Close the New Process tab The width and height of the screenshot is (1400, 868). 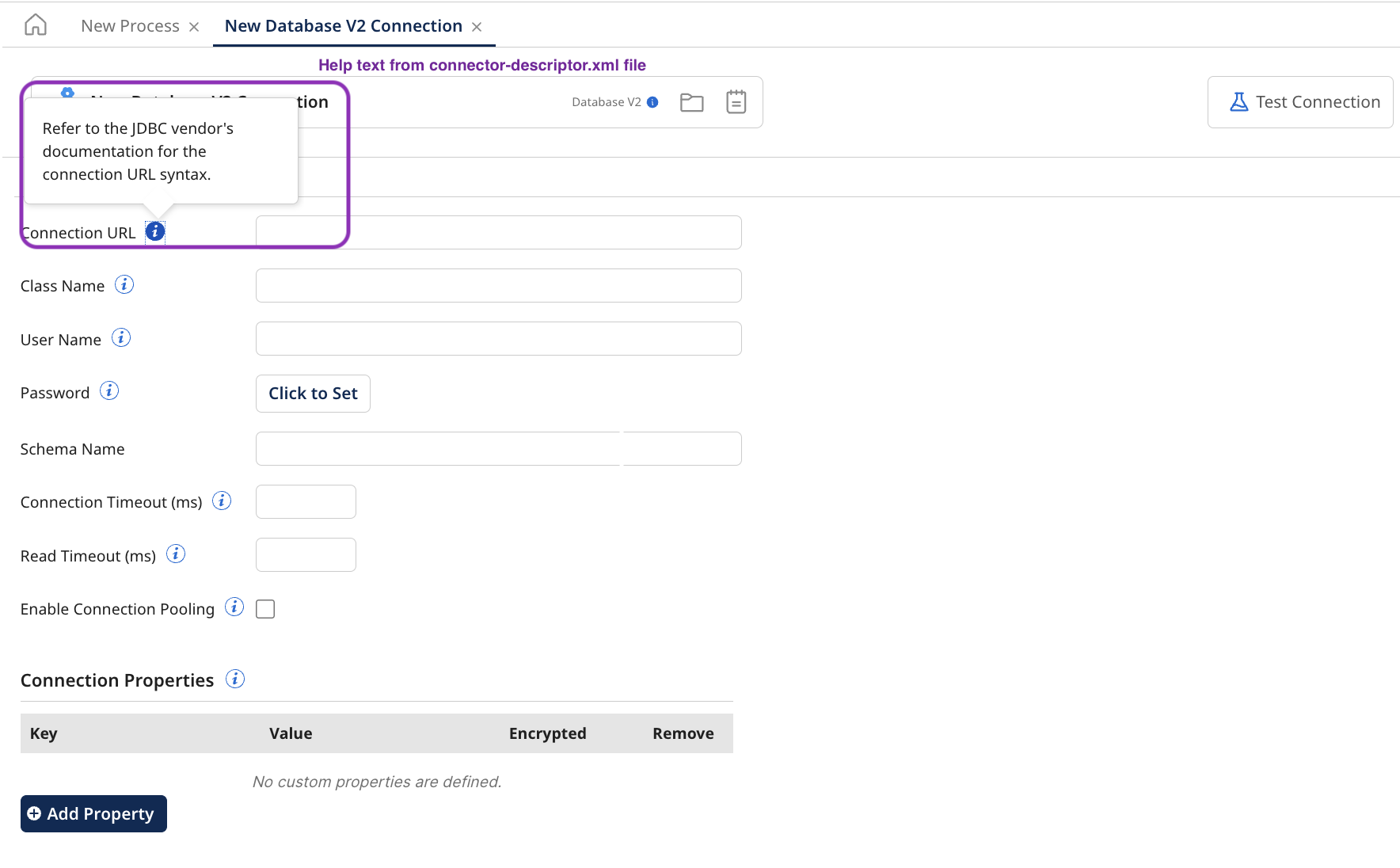click(x=193, y=25)
